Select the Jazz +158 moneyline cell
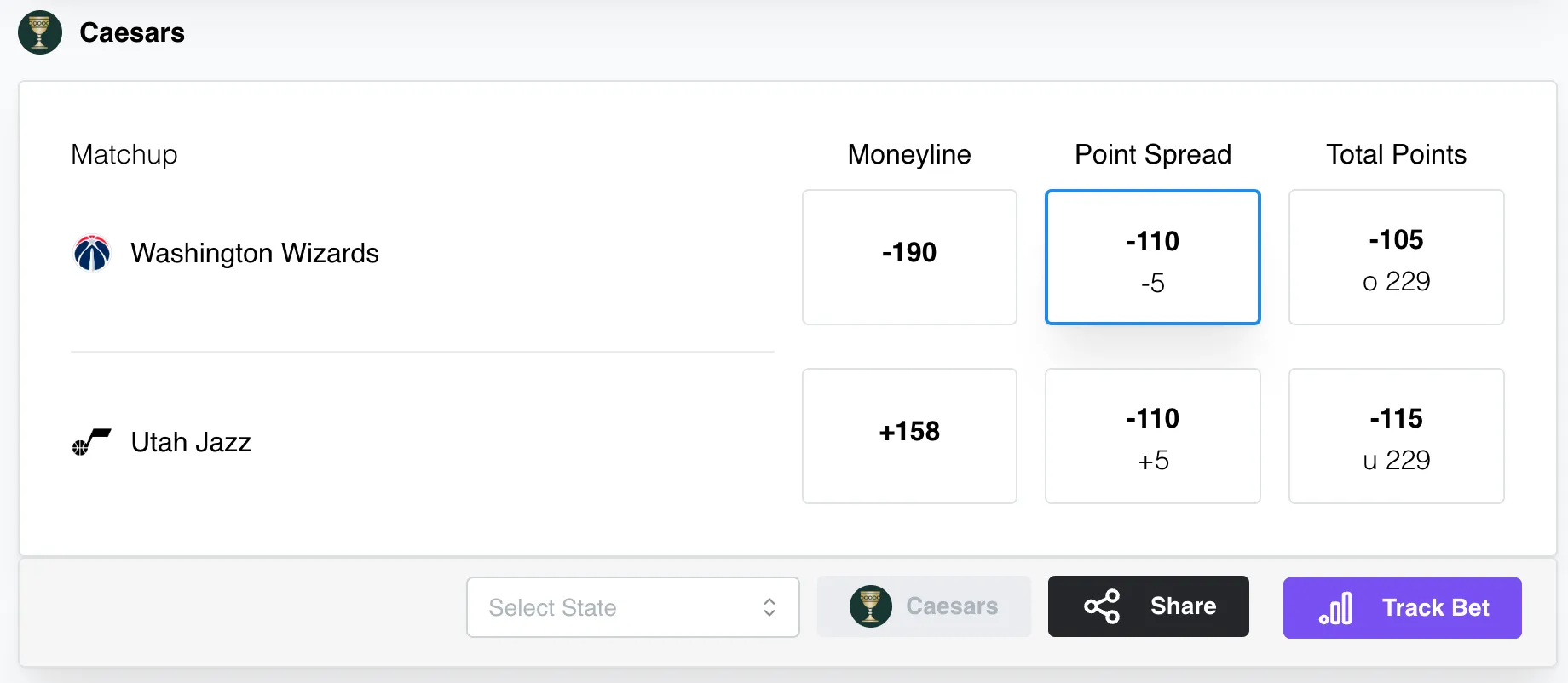 pyautogui.click(x=908, y=435)
